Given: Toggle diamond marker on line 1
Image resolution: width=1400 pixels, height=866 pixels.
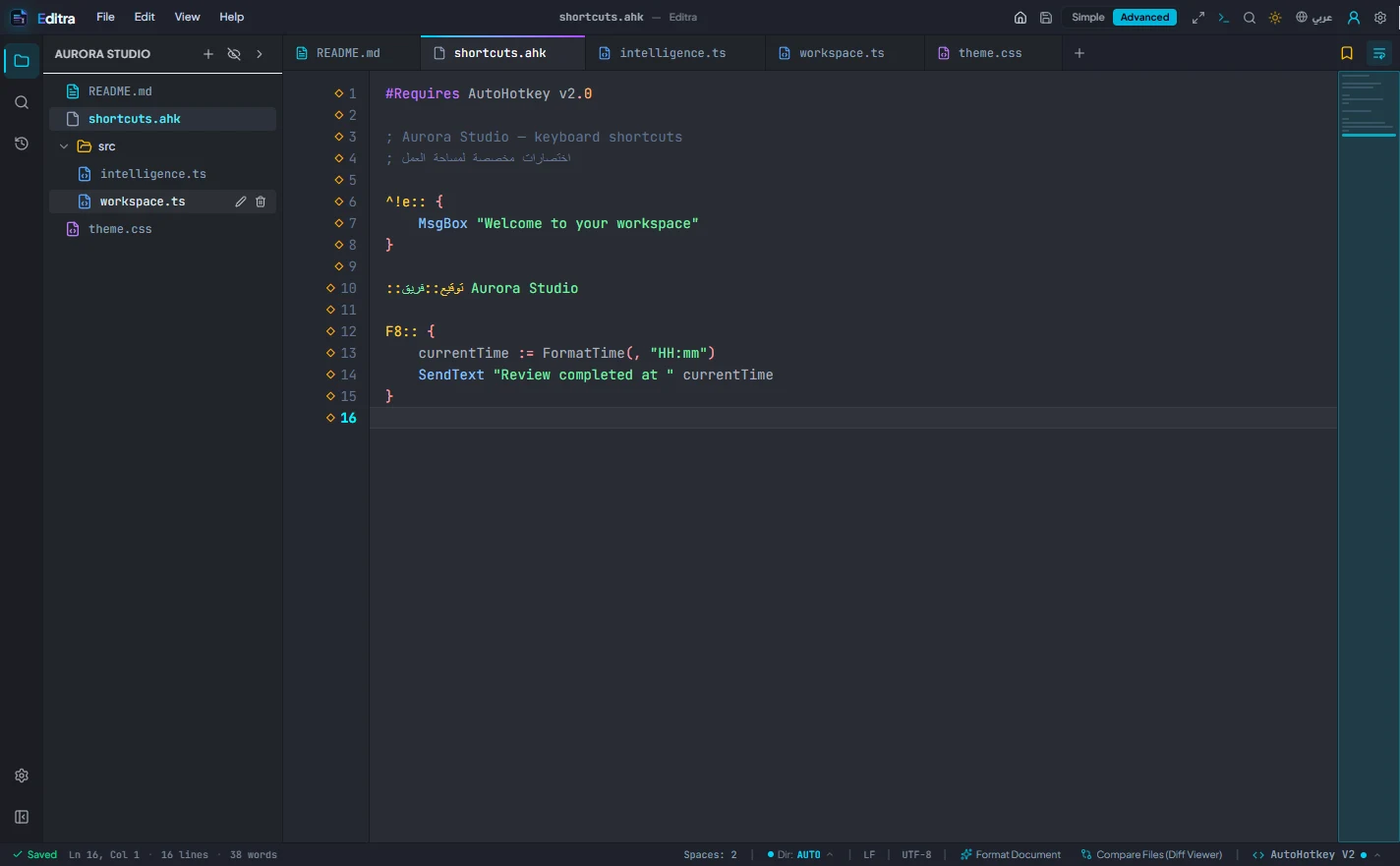Looking at the screenshot, I should pos(339,93).
